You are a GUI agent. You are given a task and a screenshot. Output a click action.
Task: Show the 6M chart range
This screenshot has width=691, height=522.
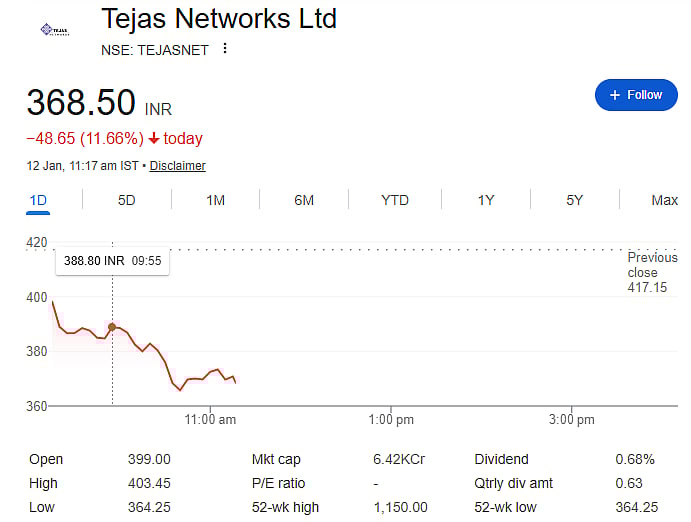click(304, 200)
